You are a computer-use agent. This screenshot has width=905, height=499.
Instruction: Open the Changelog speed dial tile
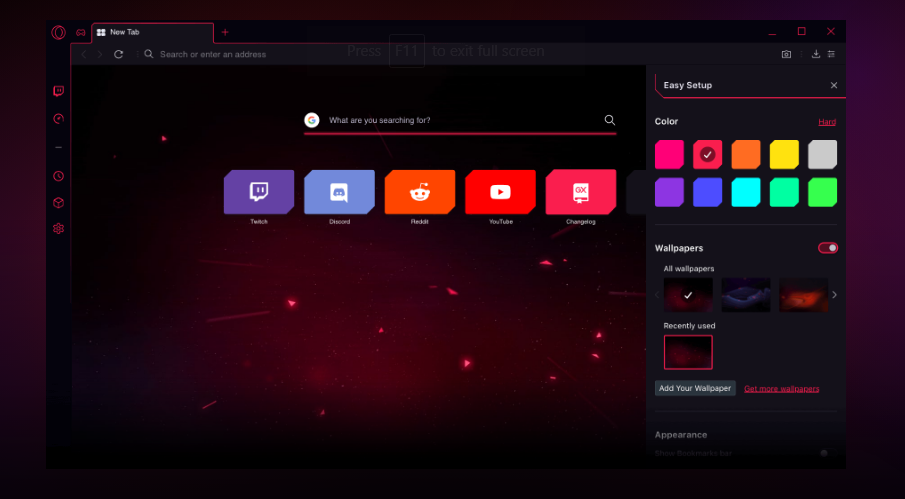click(581, 192)
